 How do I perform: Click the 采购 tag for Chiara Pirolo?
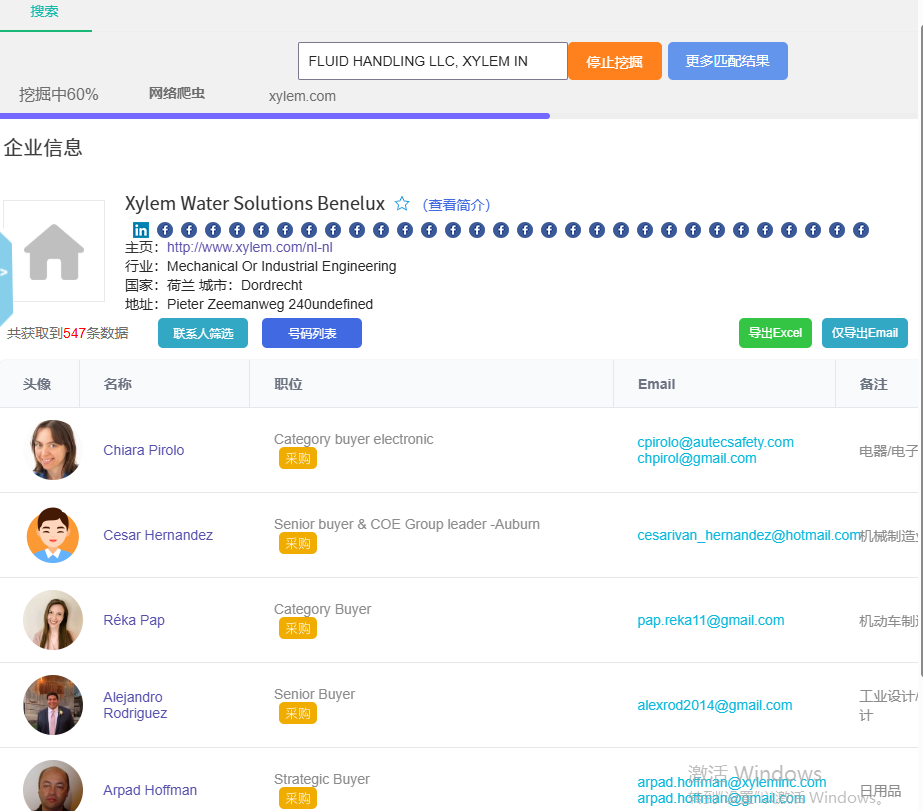(298, 458)
